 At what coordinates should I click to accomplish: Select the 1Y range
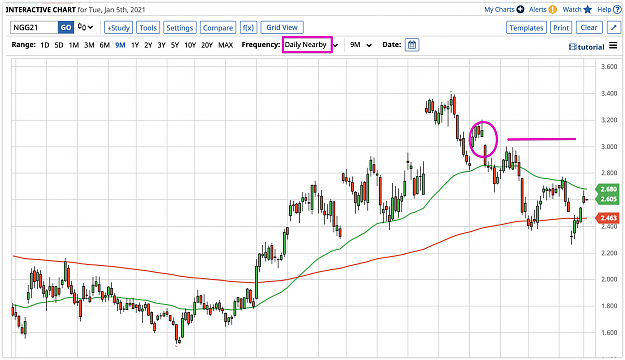pyautogui.click(x=135, y=45)
